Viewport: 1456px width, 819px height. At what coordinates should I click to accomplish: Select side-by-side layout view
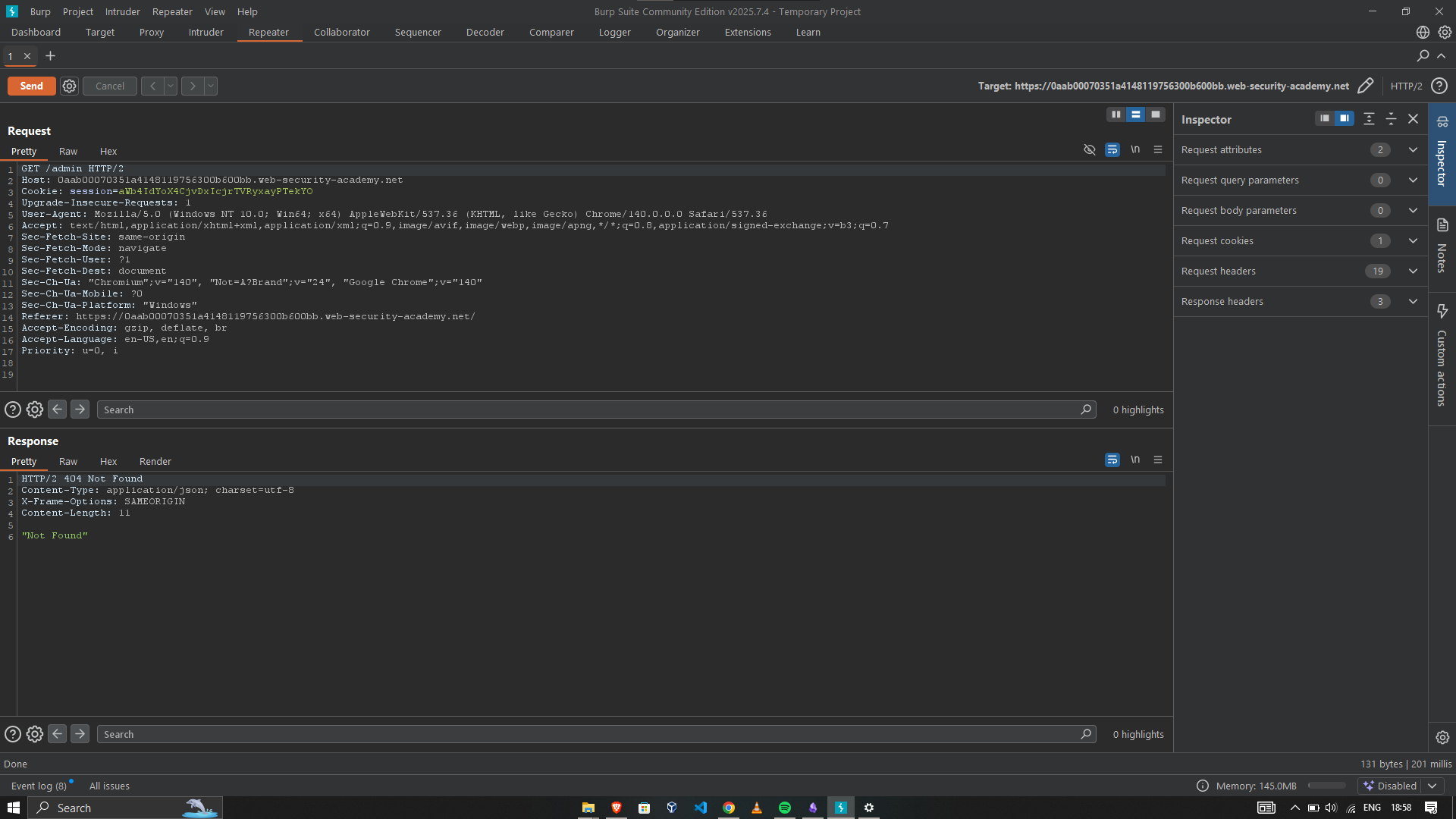[1116, 115]
